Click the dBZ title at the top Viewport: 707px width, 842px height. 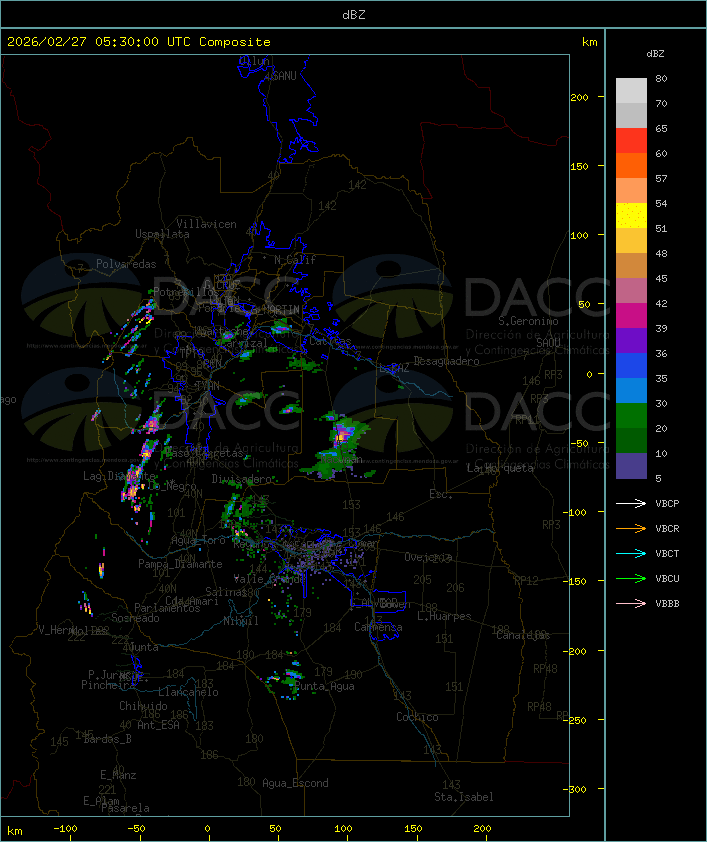(354, 15)
